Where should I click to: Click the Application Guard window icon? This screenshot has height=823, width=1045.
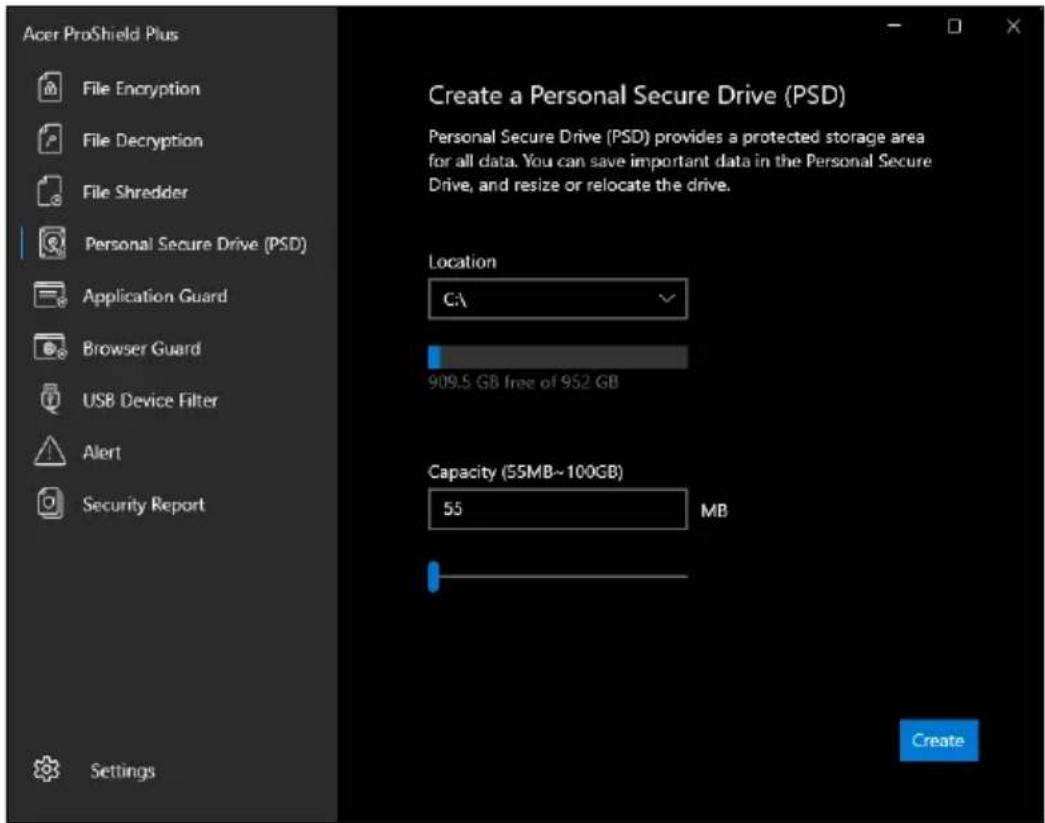(x=51, y=295)
